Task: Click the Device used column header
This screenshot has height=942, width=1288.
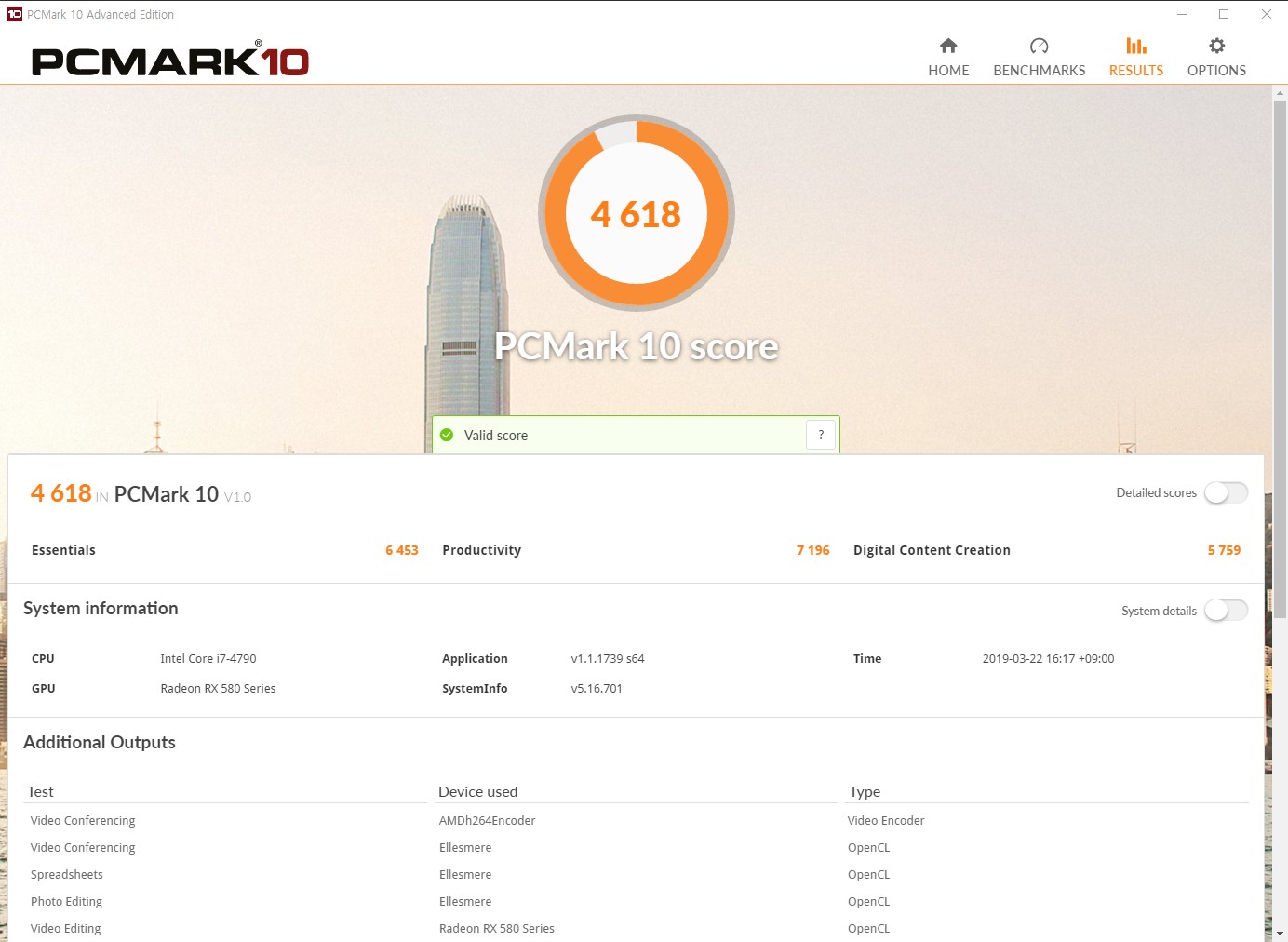Action: (477, 791)
